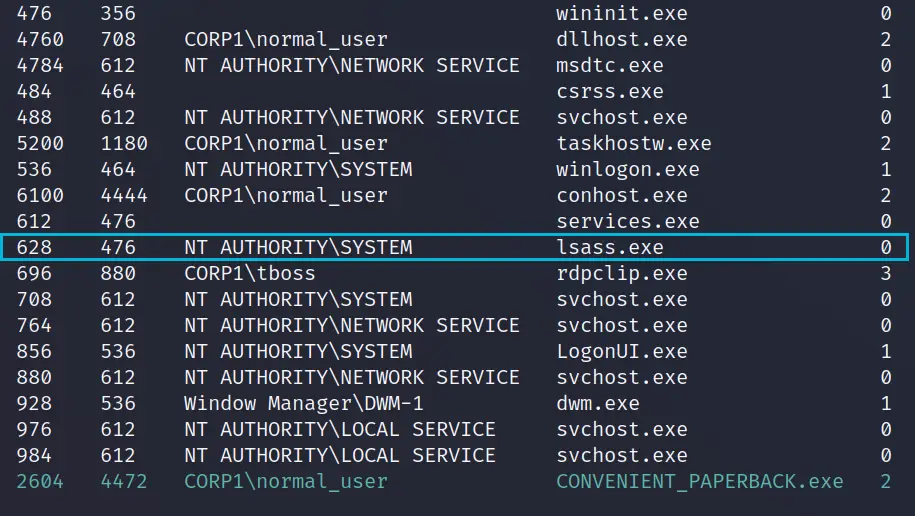Click the services.exe process name
Viewport: 915px width, 516px height.
click(x=627, y=221)
